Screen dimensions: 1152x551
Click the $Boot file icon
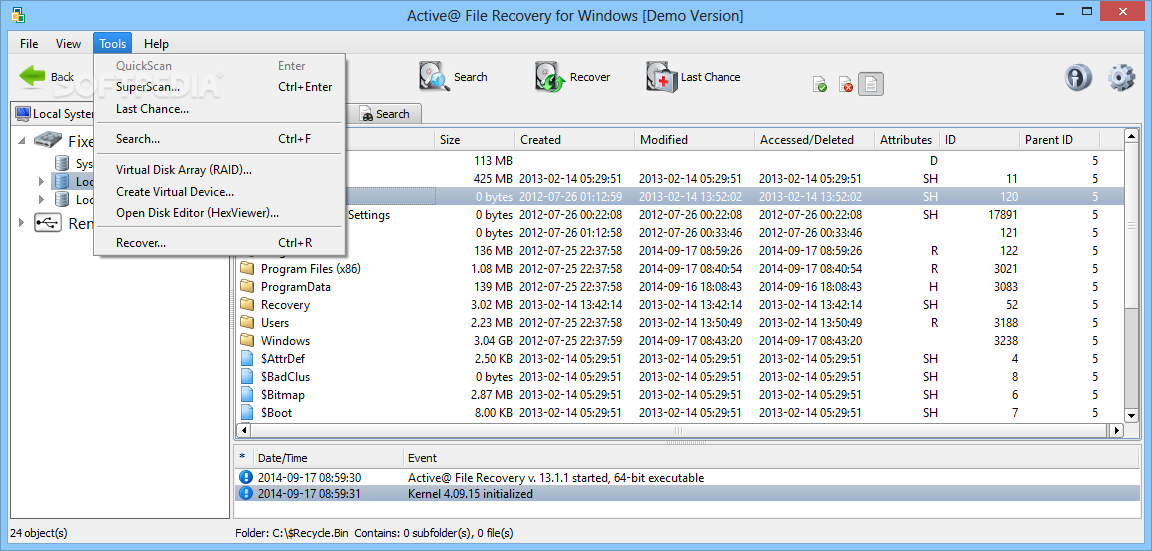click(247, 412)
